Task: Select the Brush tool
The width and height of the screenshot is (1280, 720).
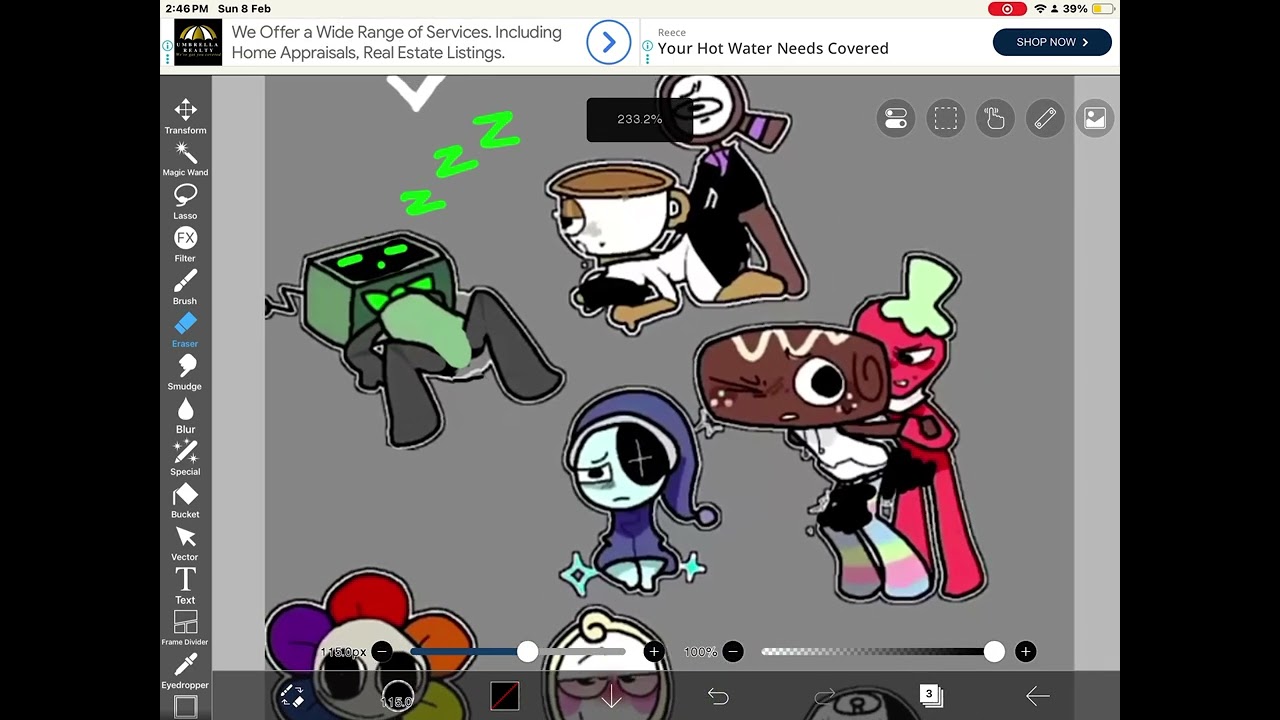Action: (185, 287)
